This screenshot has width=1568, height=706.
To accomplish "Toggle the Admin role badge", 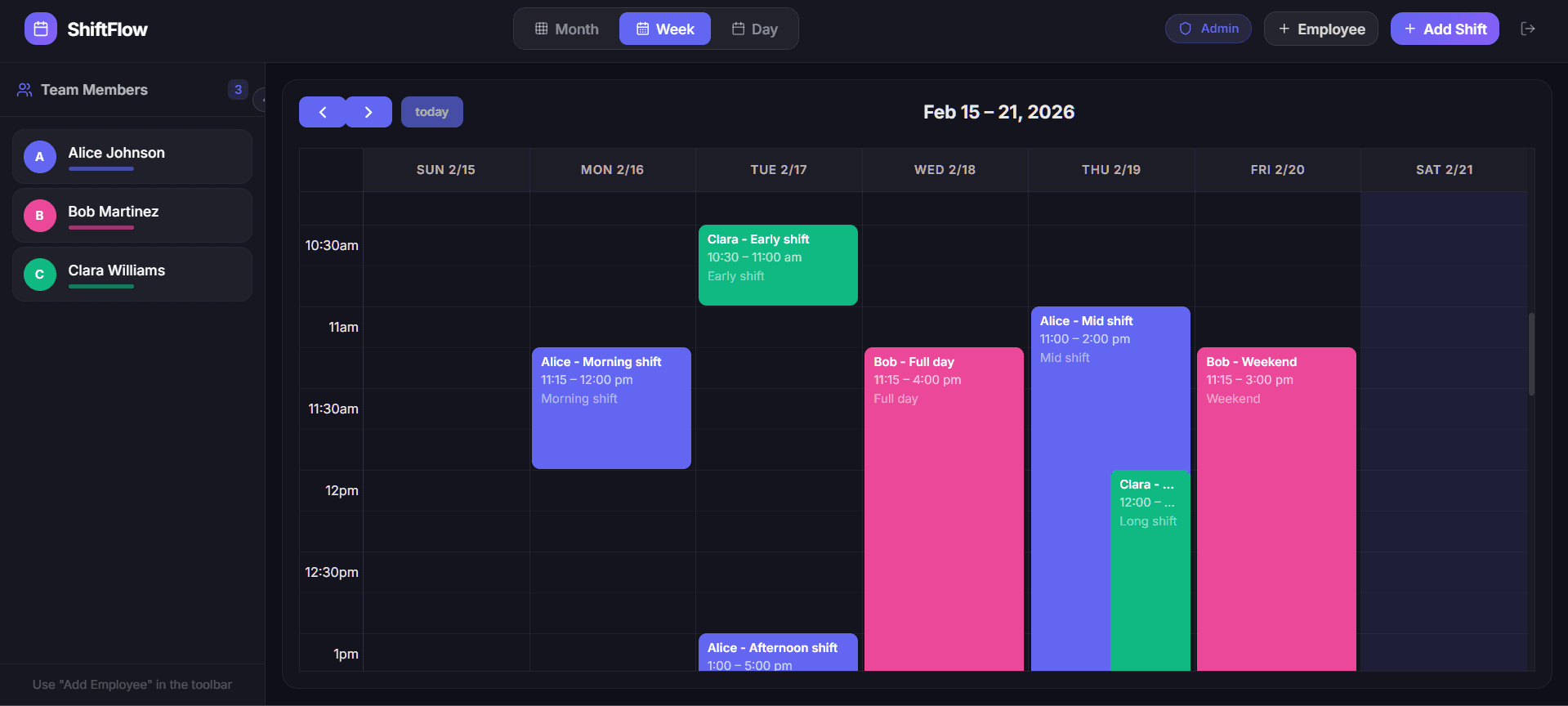I will 1208,29.
